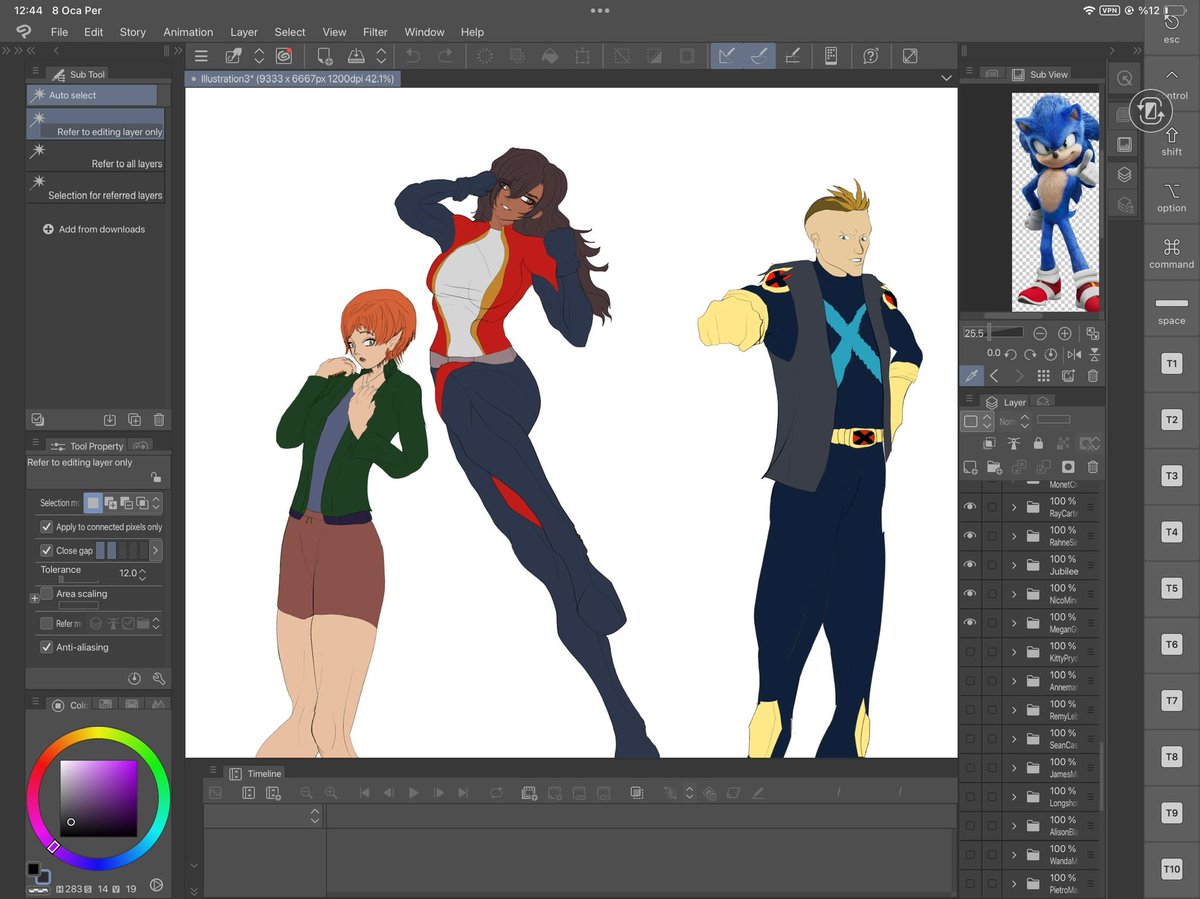This screenshot has height=899, width=1200.
Task: Expand the RayCarter layer folder
Action: [1013, 508]
